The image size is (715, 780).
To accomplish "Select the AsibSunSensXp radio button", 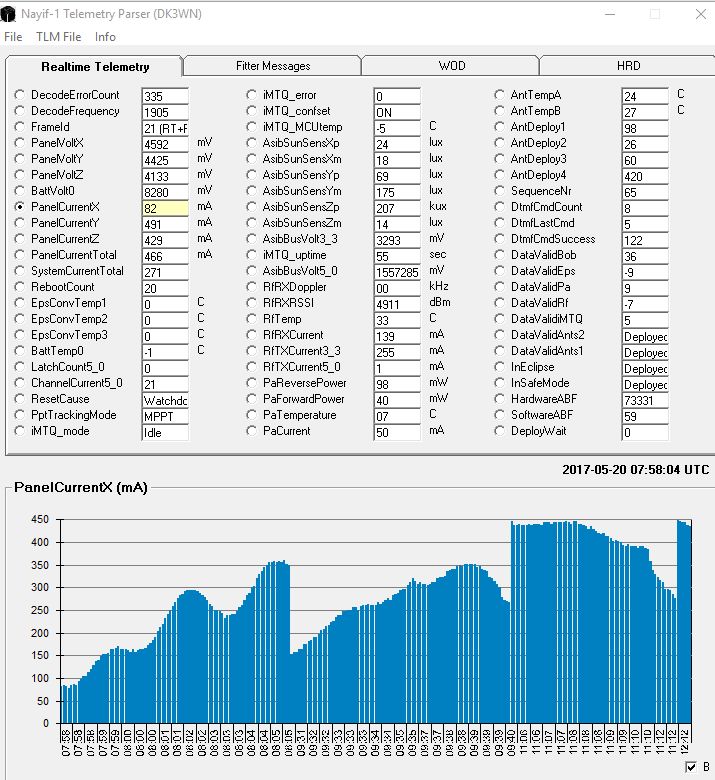I will (252, 143).
